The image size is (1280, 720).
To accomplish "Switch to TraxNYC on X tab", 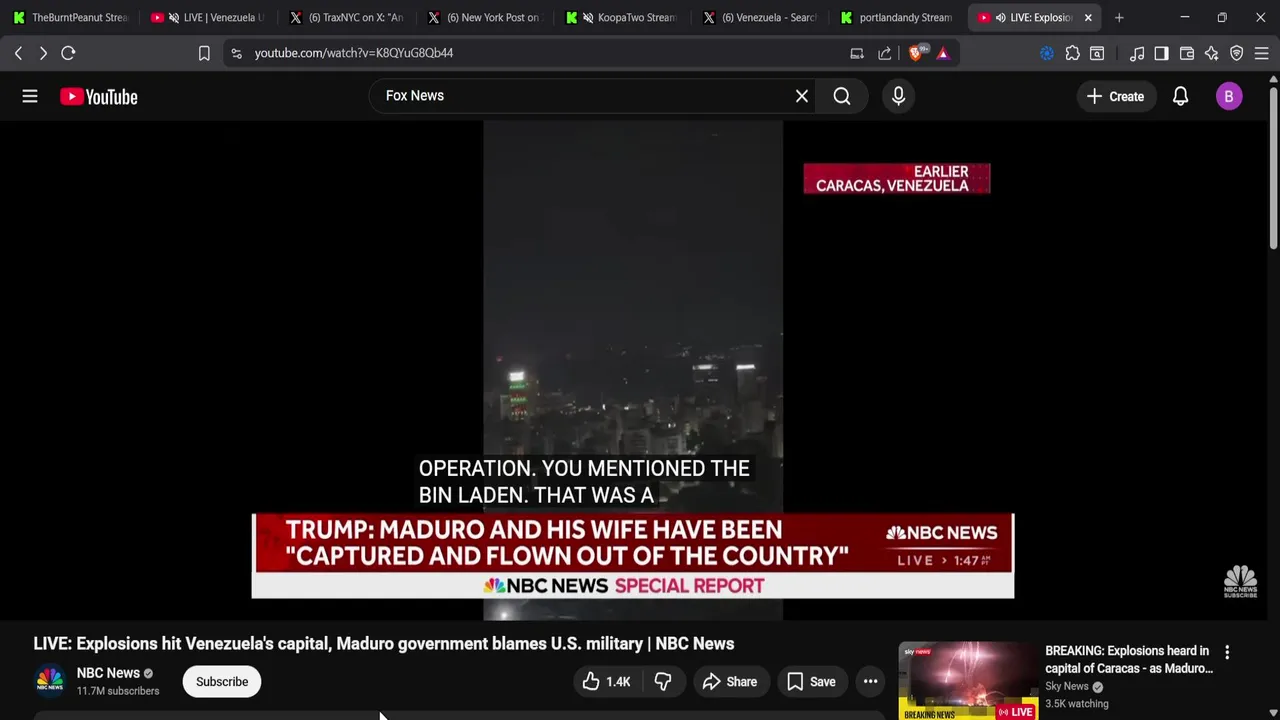I will [346, 17].
